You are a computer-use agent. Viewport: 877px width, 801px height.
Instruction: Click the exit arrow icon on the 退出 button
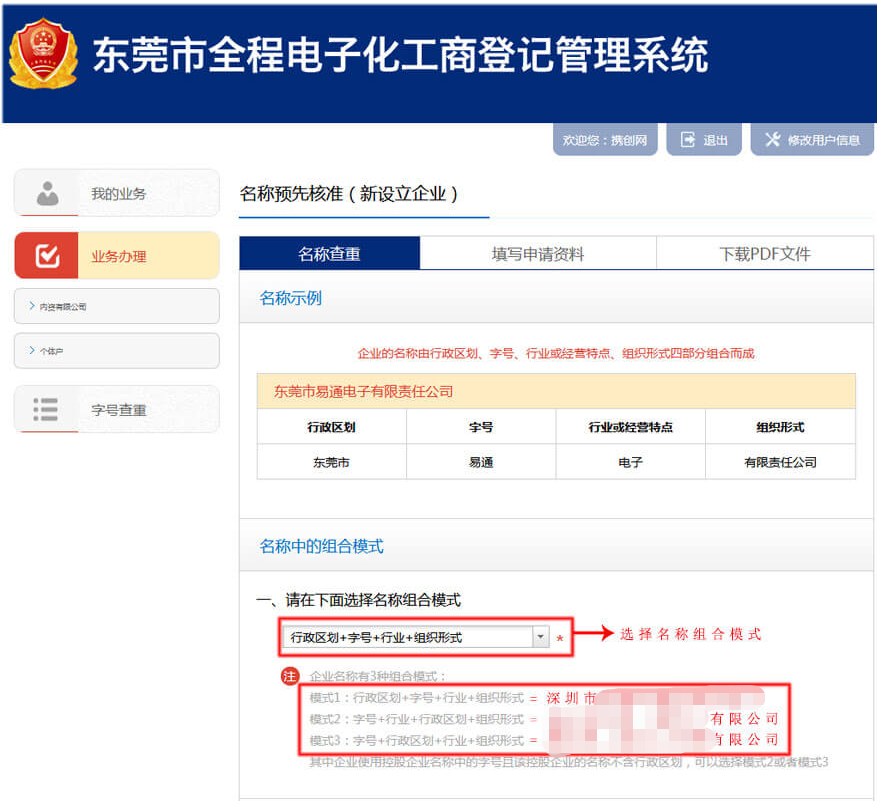pyautogui.click(x=688, y=139)
